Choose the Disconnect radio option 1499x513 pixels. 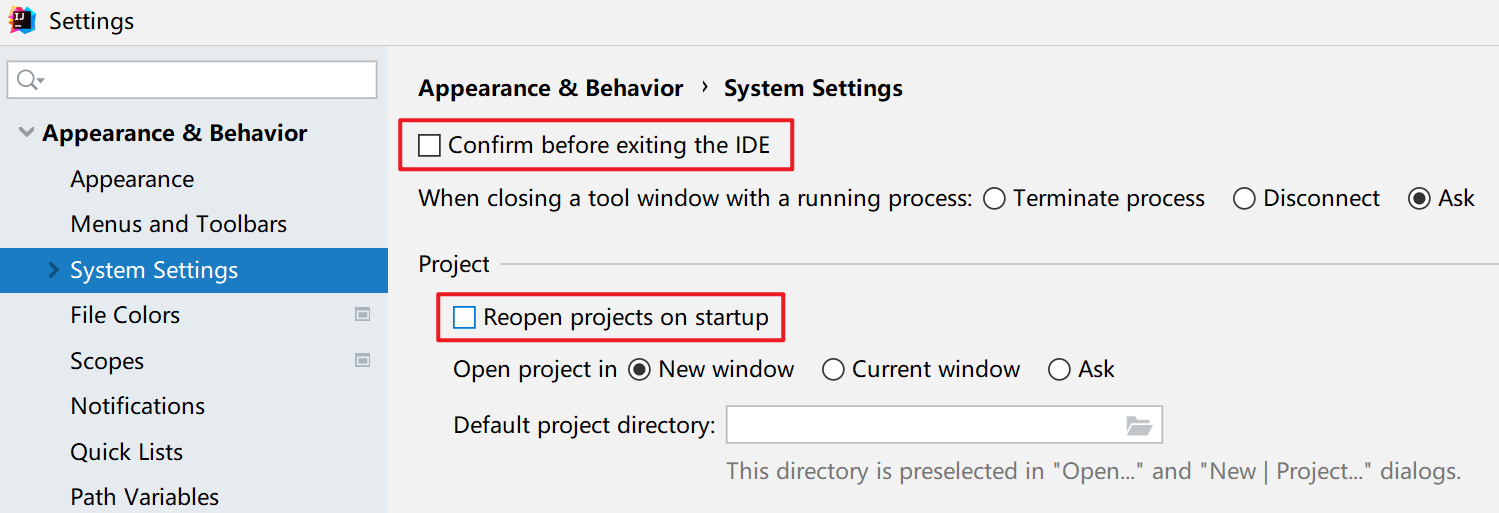click(x=1244, y=199)
